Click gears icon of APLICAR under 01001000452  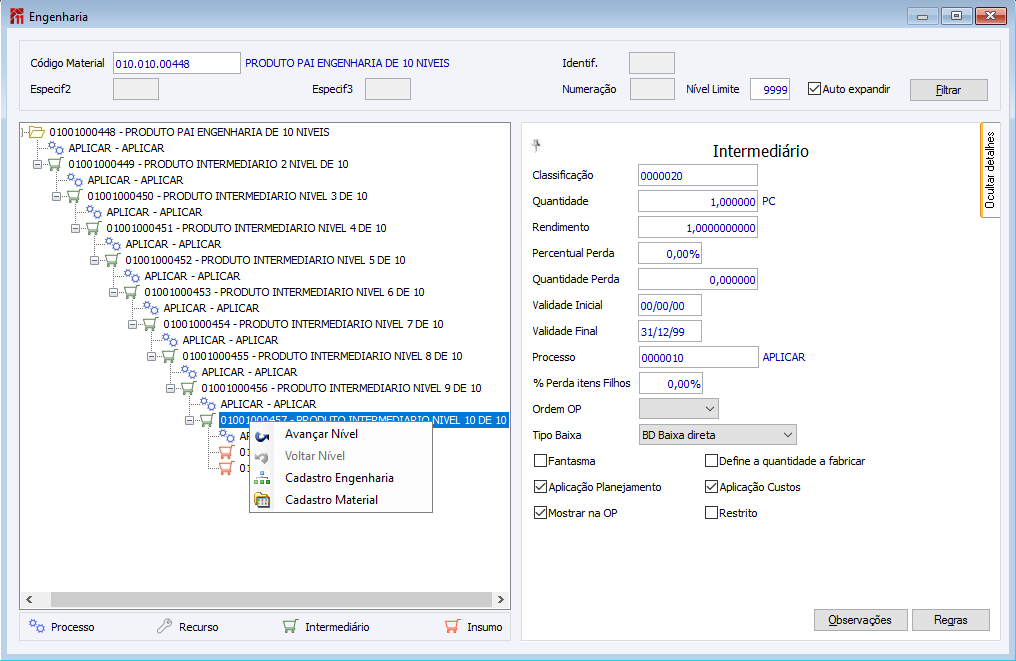click(132, 276)
